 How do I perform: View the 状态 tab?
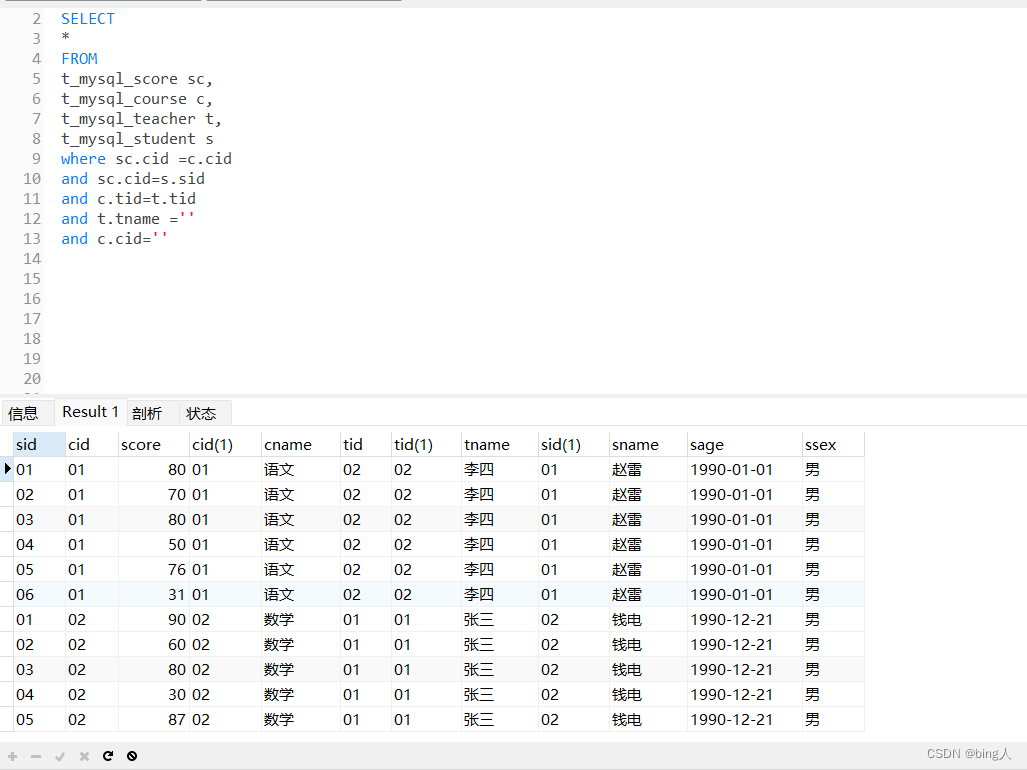pos(203,412)
